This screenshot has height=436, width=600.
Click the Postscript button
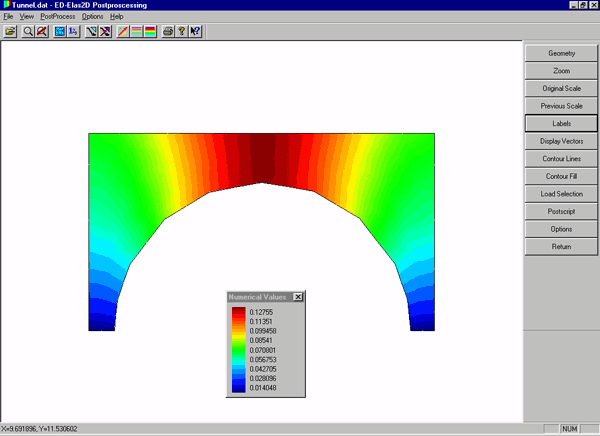[561, 212]
